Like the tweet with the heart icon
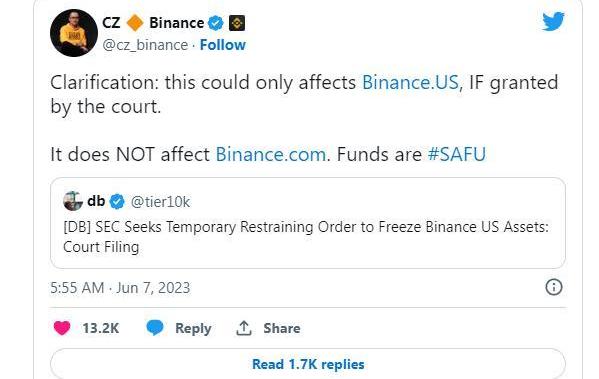This screenshot has height=379, width=599. (62, 328)
